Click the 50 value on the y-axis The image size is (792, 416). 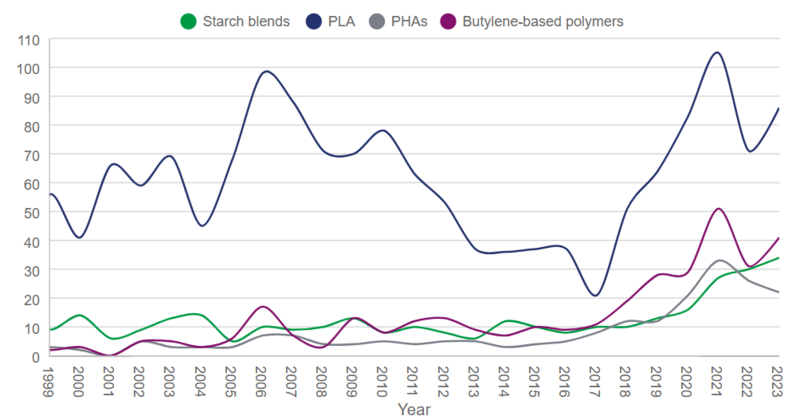(x=29, y=212)
